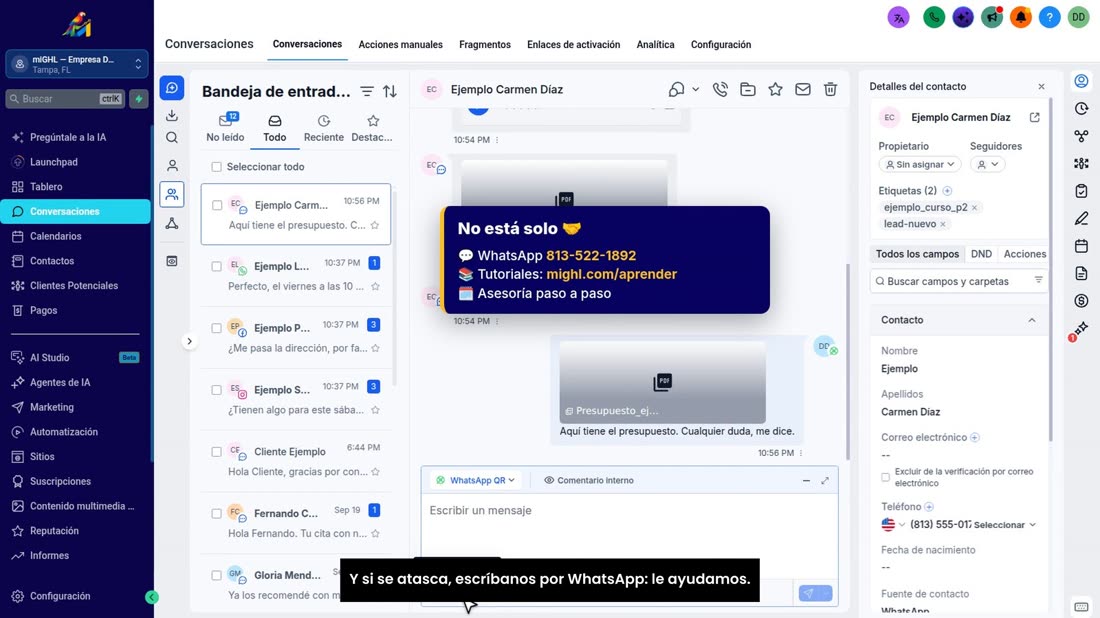Open Automatización in the sidebar

click(64, 432)
